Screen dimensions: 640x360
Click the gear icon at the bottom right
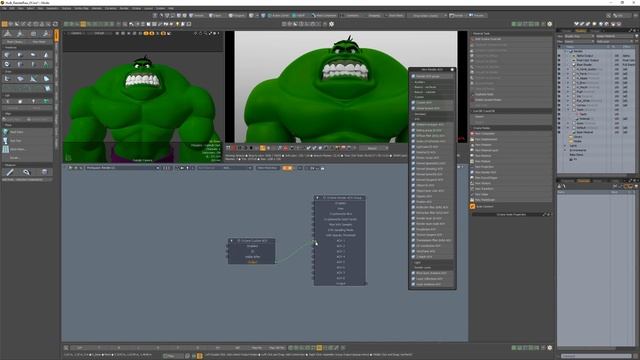click(x=550, y=348)
